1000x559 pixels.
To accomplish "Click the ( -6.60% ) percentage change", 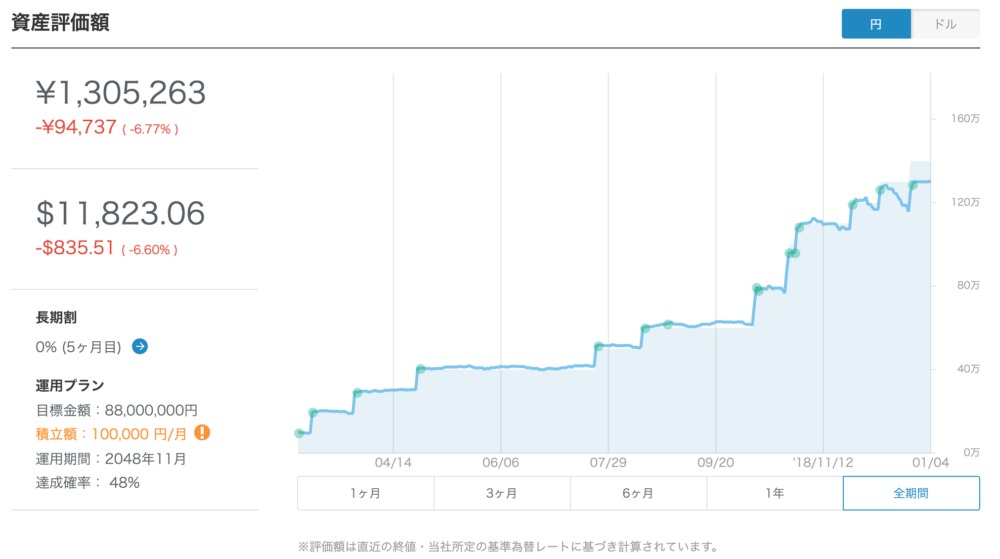I will pyautogui.click(x=150, y=250).
